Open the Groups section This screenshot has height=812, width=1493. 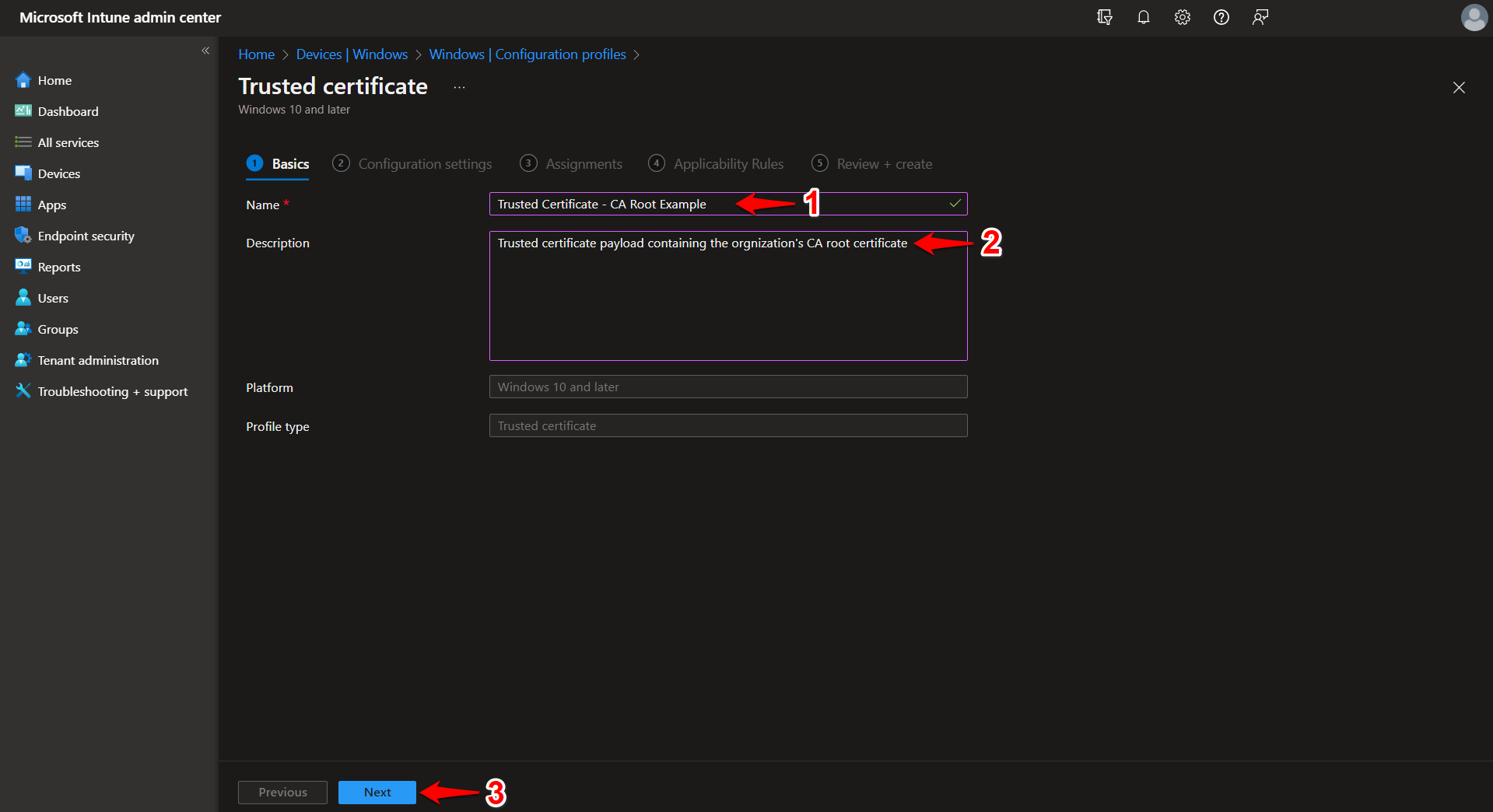coord(57,328)
